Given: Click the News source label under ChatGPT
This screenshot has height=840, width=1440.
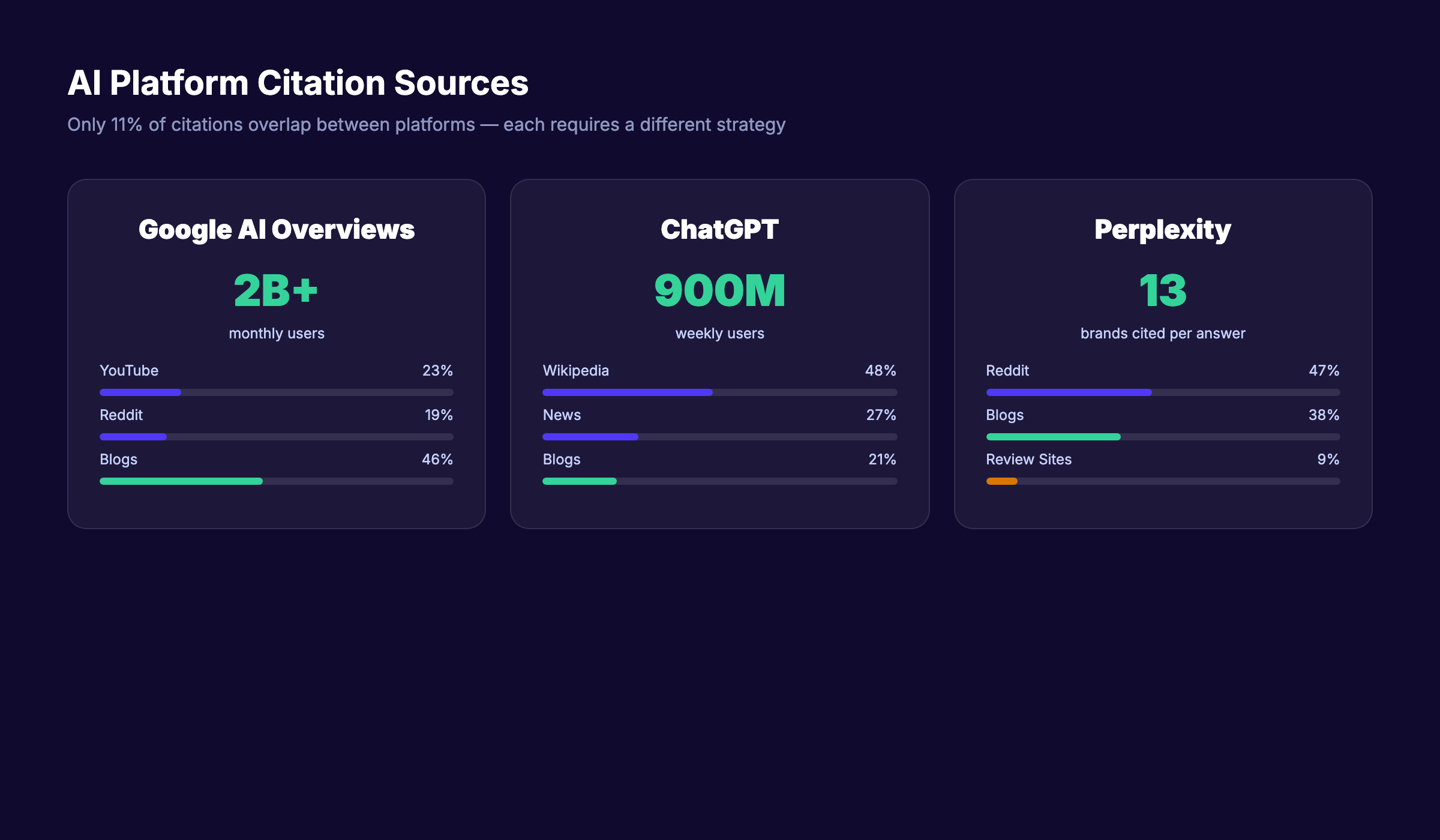Looking at the screenshot, I should pyautogui.click(x=561, y=415).
